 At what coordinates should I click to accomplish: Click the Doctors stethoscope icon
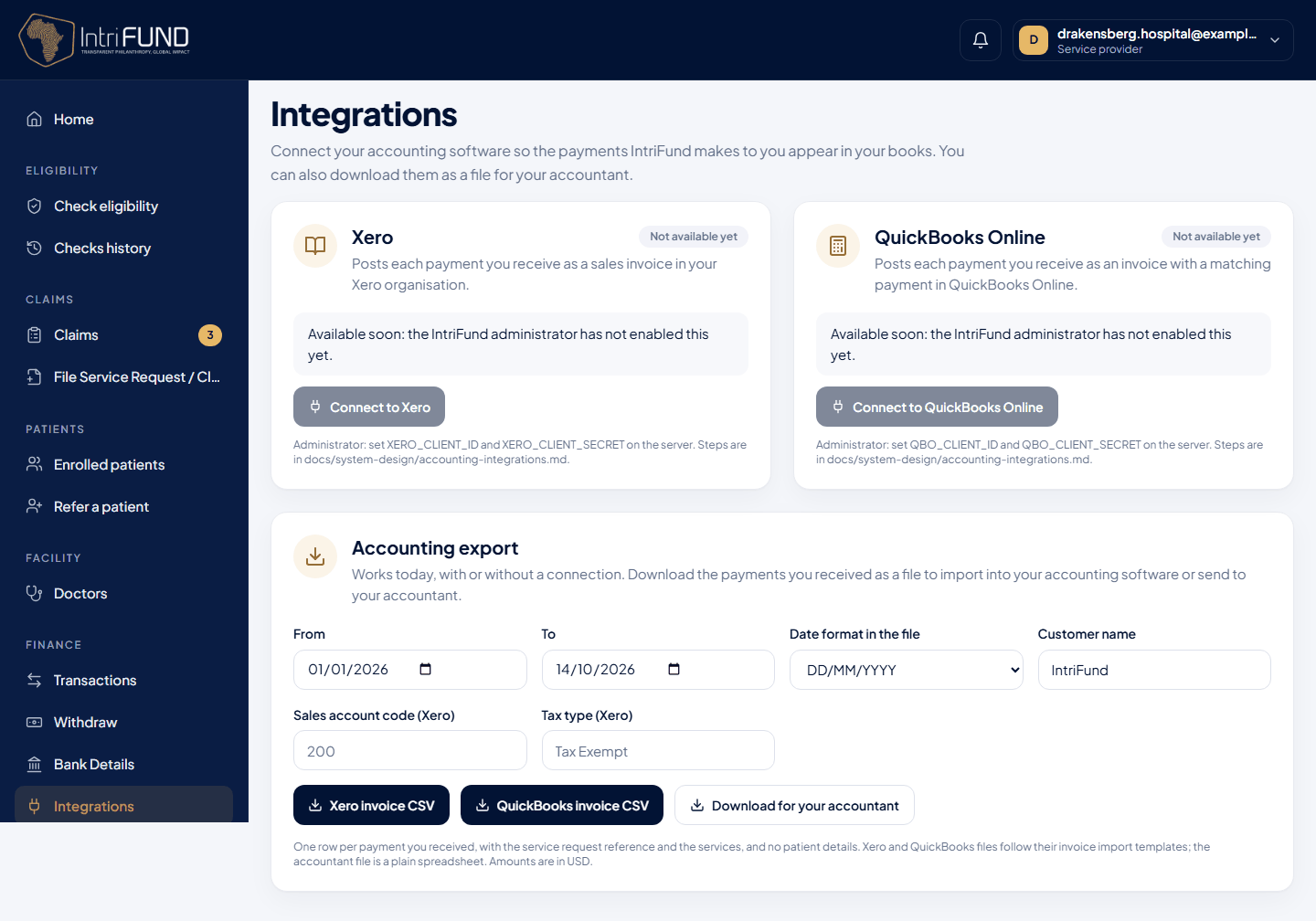click(35, 594)
